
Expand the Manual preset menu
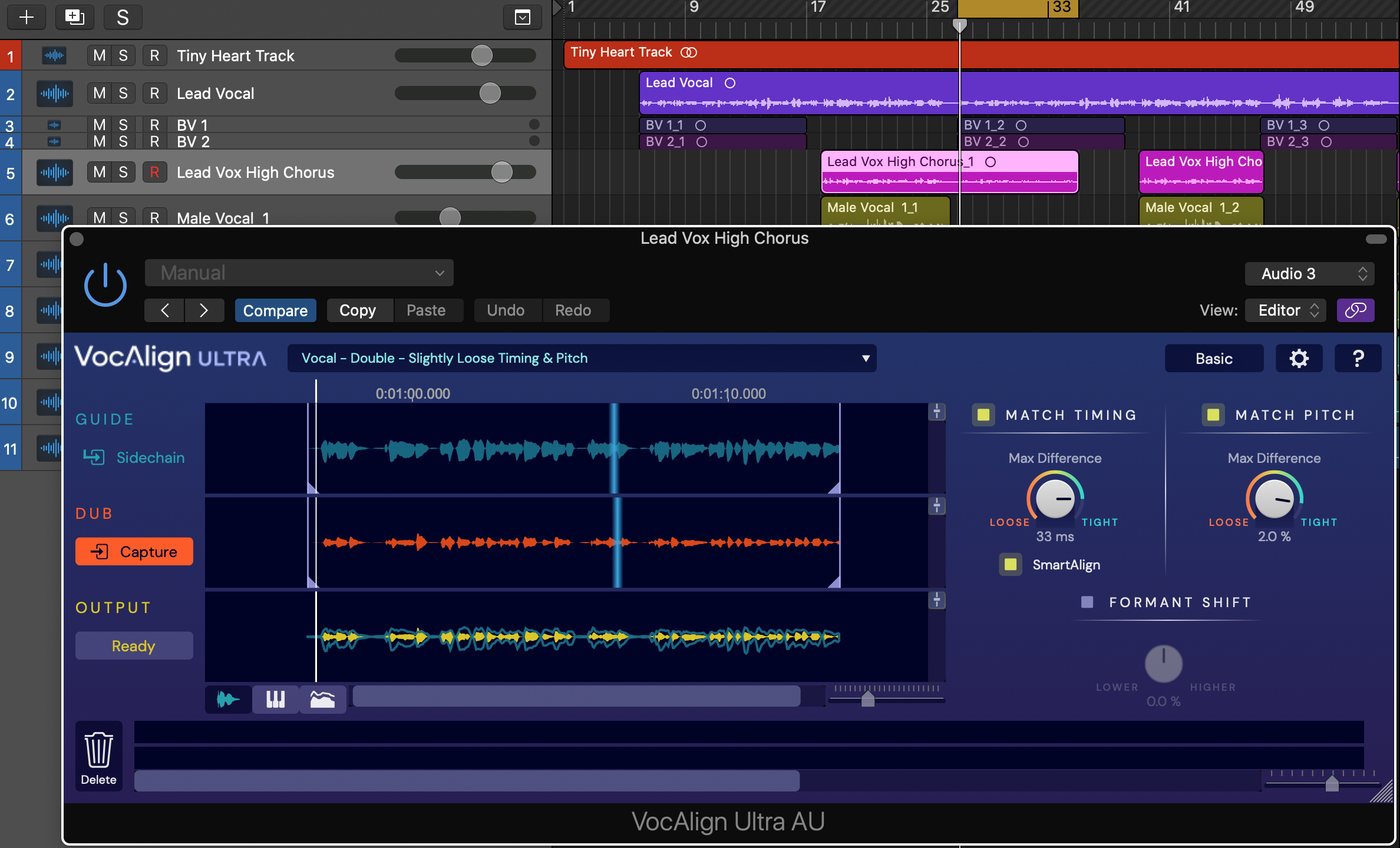click(299, 273)
